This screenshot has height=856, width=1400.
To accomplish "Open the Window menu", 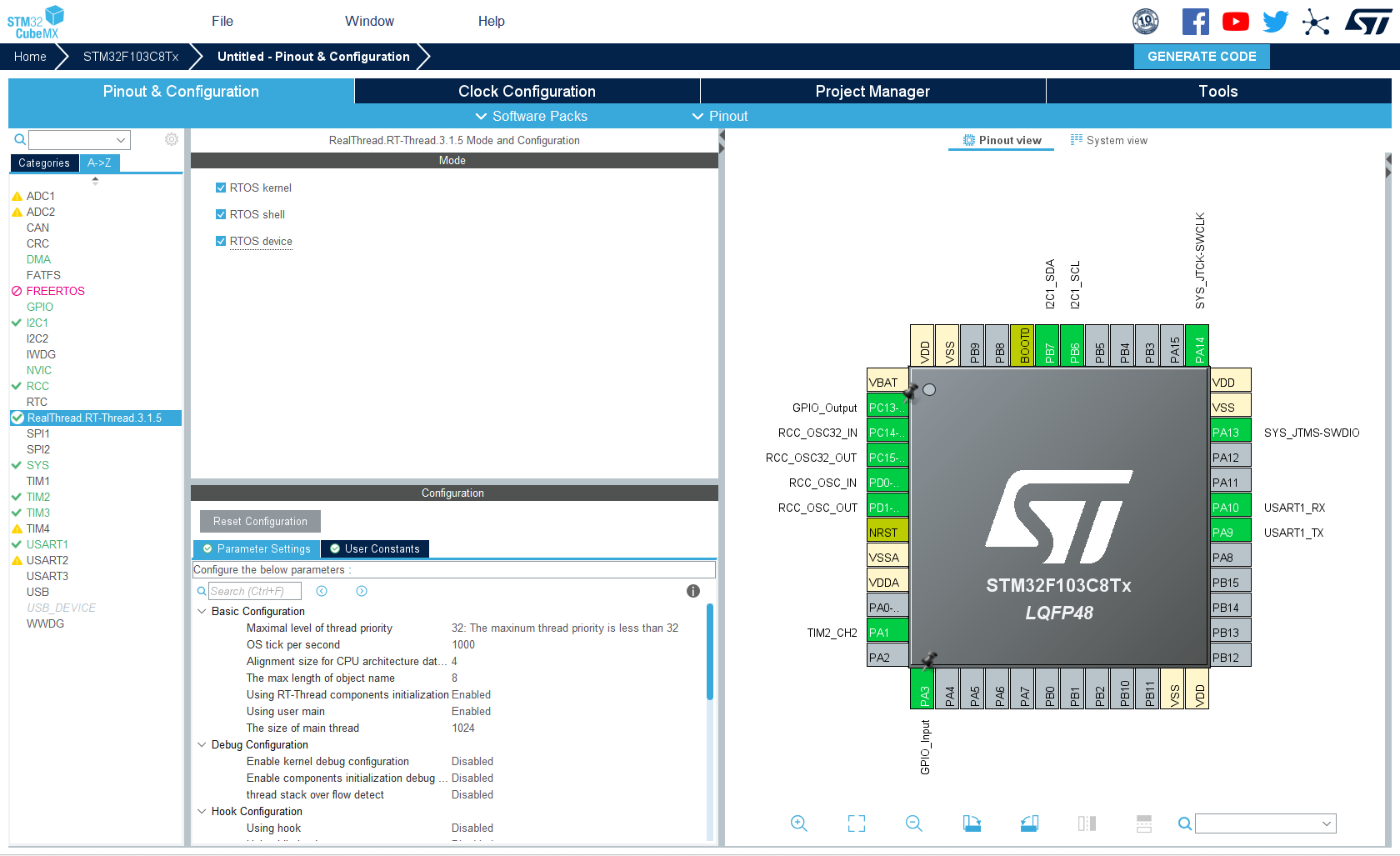I will point(369,21).
